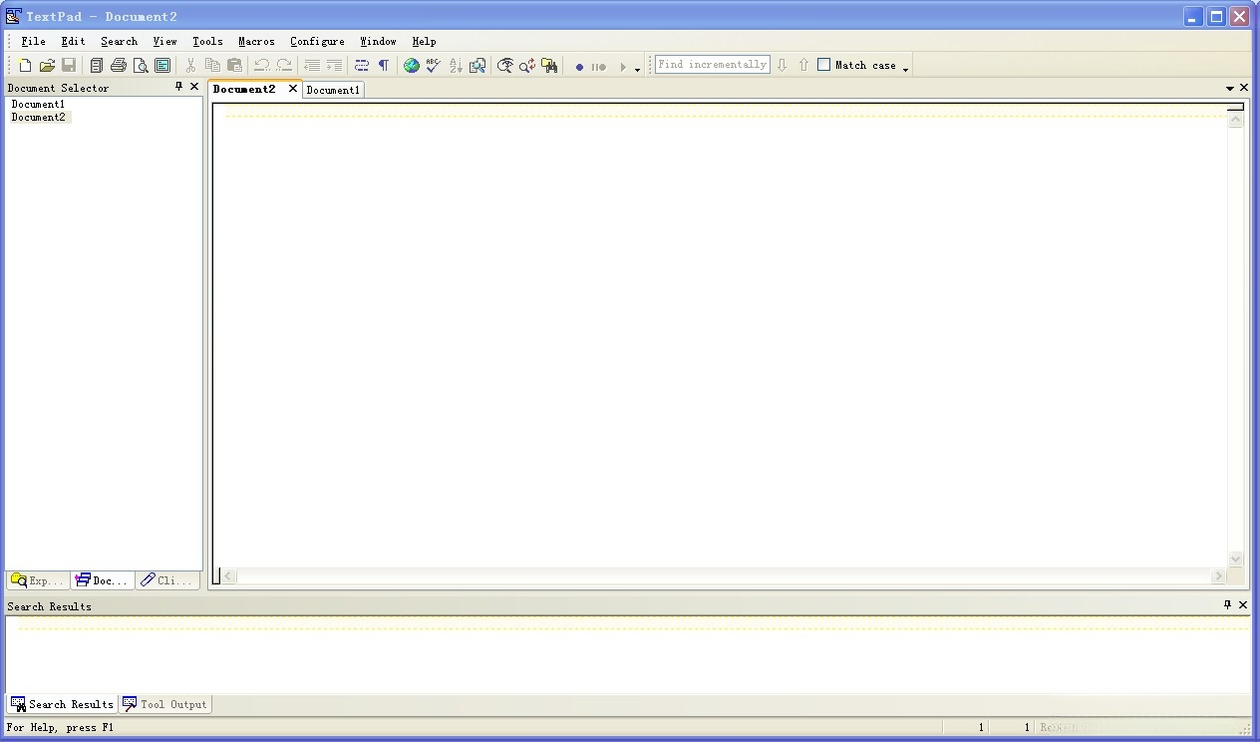The height and width of the screenshot is (742, 1260).
Task: Click the find next down arrow
Action: click(782, 65)
